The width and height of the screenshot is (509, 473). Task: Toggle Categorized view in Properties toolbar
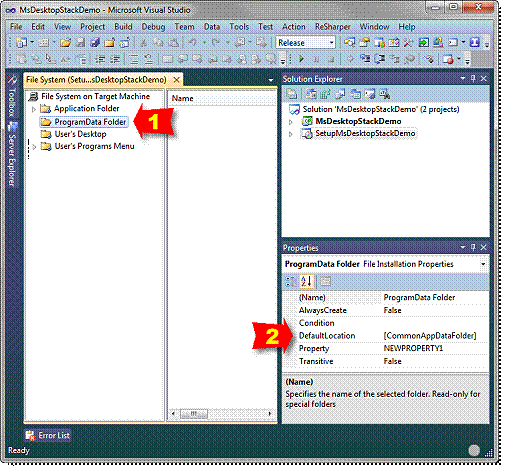click(x=291, y=281)
